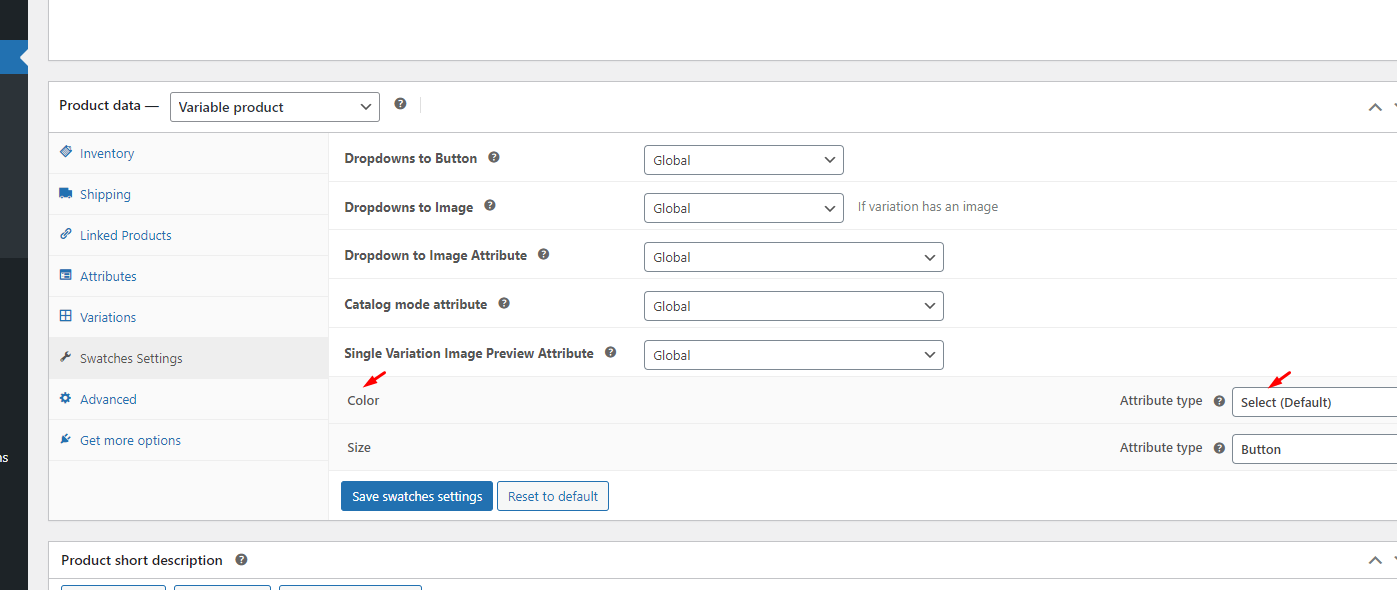Image resolution: width=1397 pixels, height=590 pixels.
Task: Open the Linked Products tab
Action: coord(188,235)
